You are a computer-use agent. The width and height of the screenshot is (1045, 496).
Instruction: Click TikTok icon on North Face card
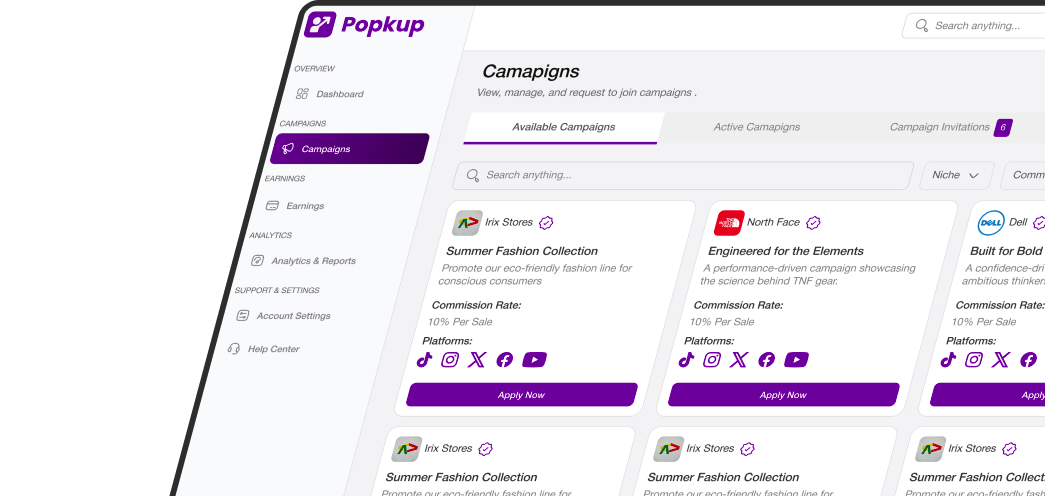click(x=686, y=360)
